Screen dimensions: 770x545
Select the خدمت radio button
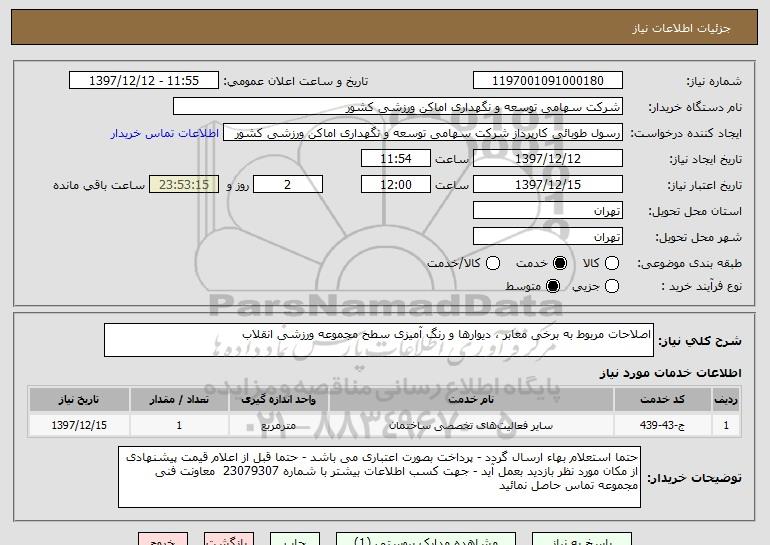pyautogui.click(x=560, y=264)
